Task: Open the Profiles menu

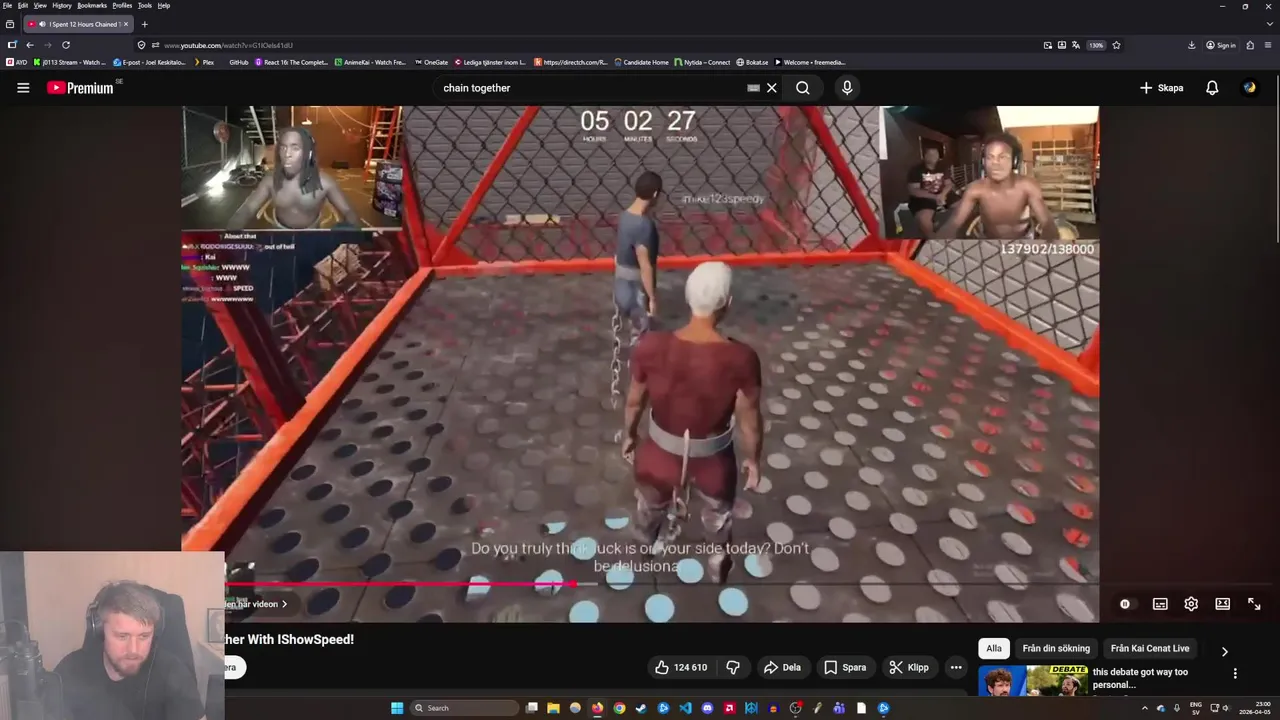Action: (122, 5)
